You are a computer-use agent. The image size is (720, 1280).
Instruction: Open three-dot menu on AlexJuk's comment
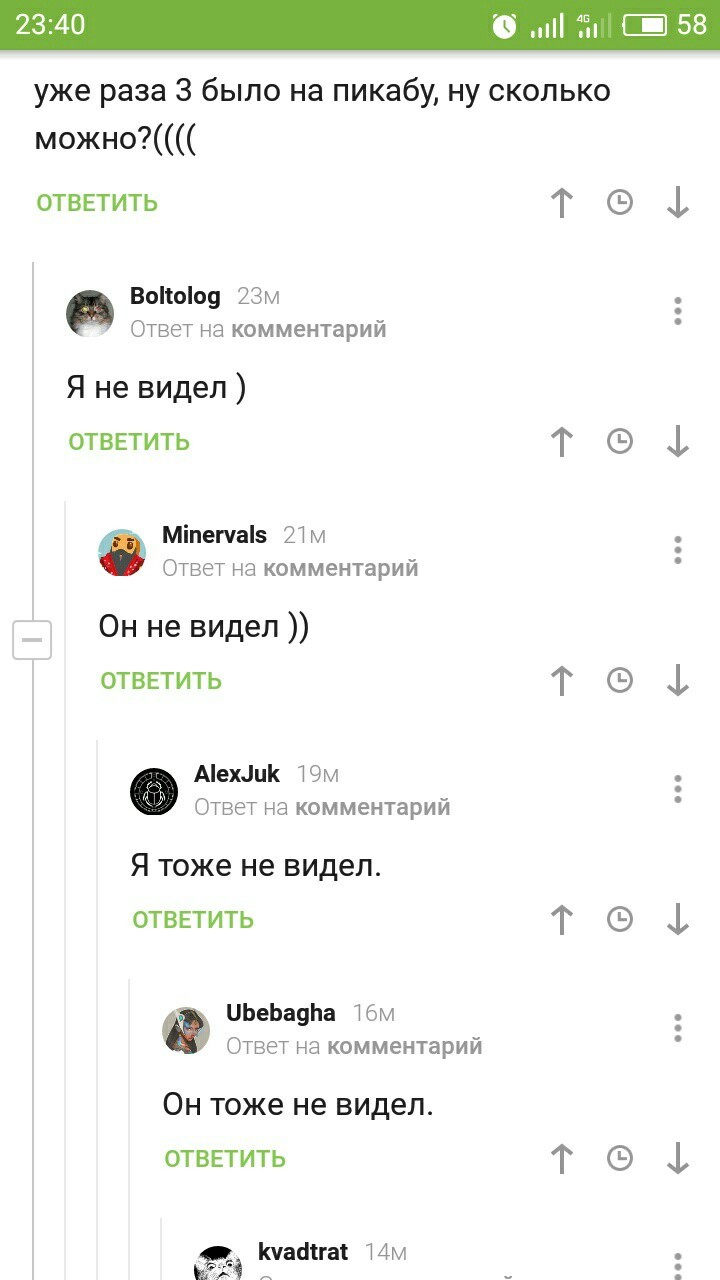(x=678, y=789)
